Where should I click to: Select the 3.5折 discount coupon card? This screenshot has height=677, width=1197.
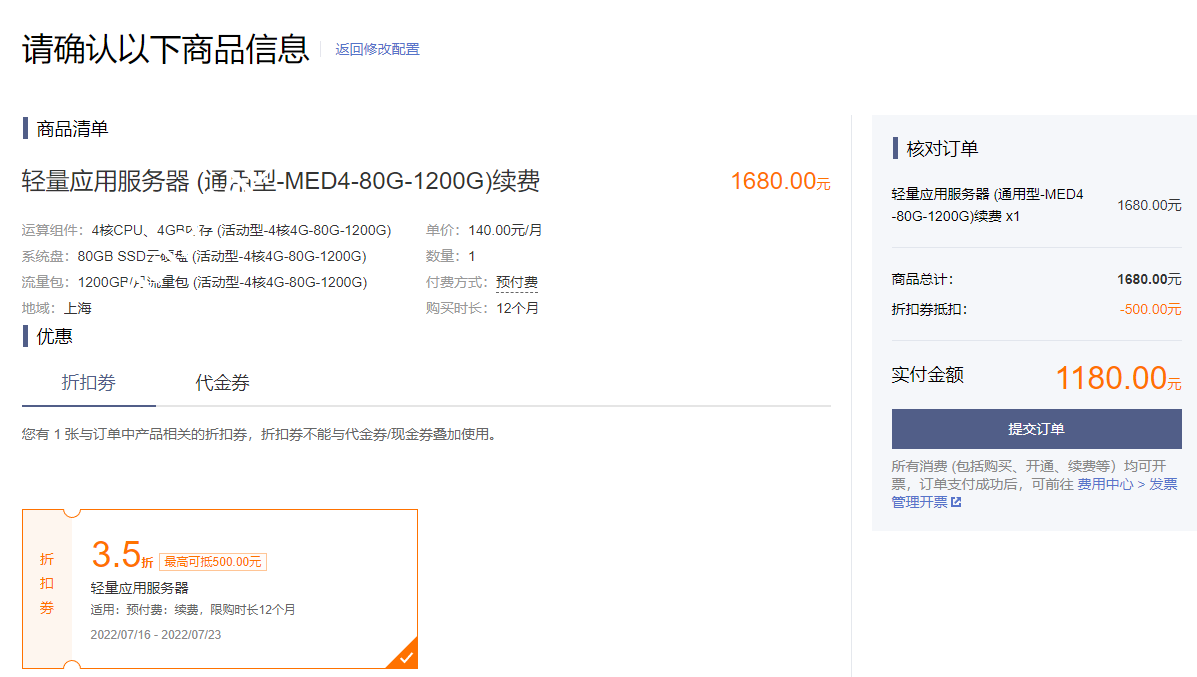pos(244,588)
